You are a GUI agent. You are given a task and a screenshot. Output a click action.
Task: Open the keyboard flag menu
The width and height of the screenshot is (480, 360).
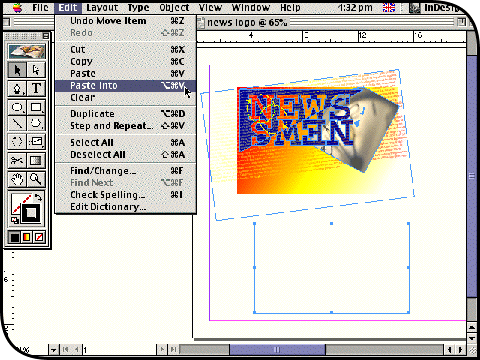(389, 7)
